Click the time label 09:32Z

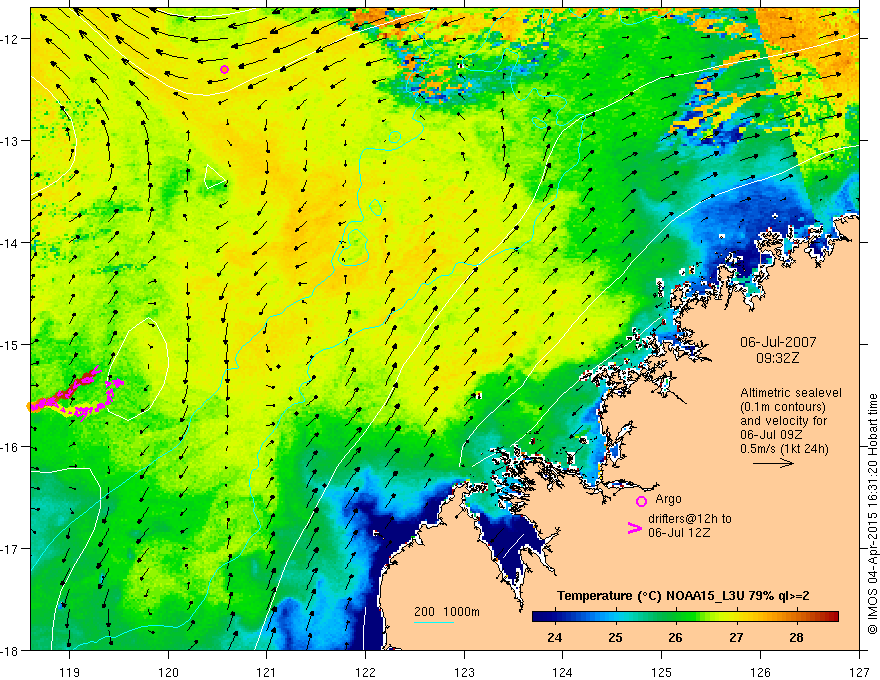tap(777, 358)
